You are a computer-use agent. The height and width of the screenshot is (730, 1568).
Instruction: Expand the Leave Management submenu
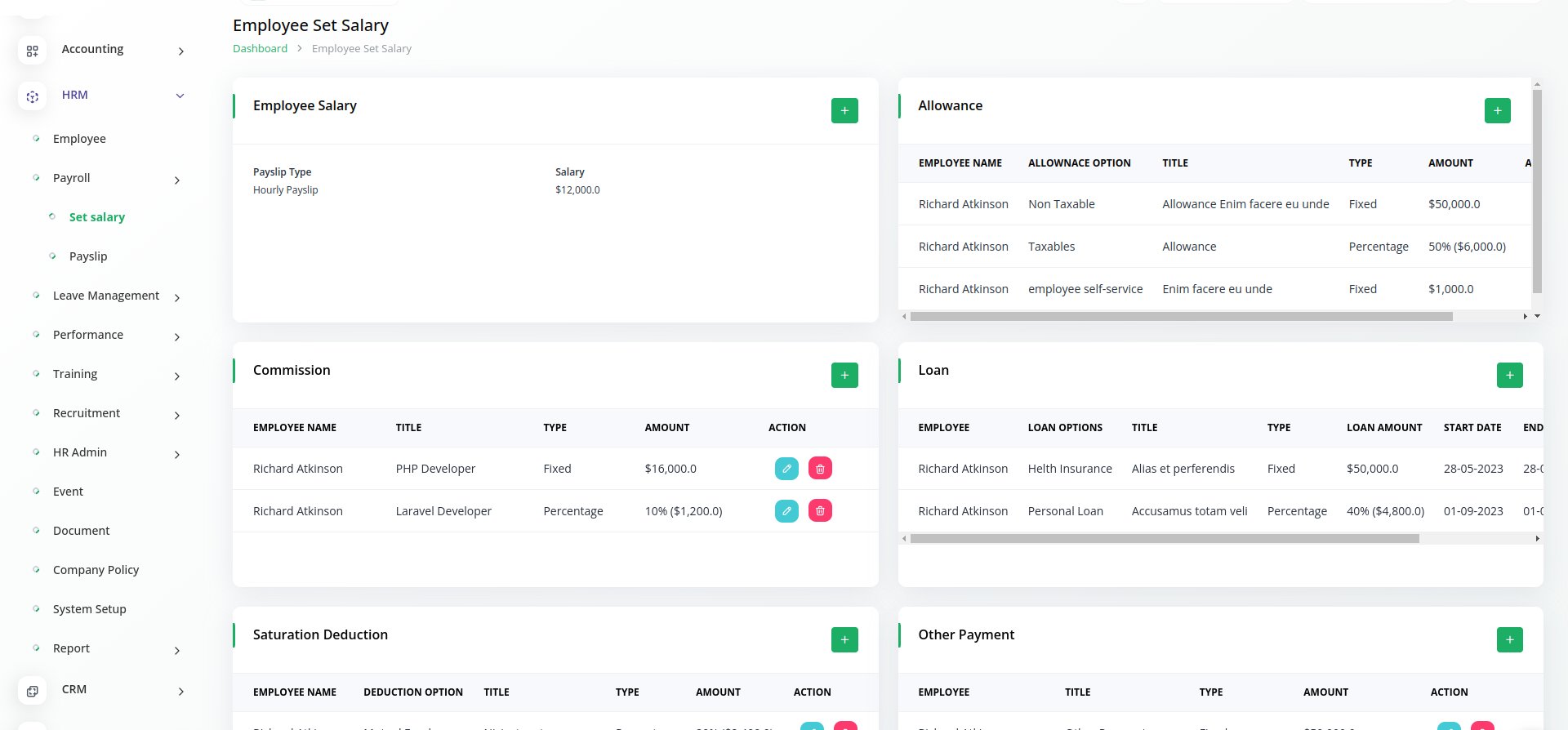click(177, 298)
